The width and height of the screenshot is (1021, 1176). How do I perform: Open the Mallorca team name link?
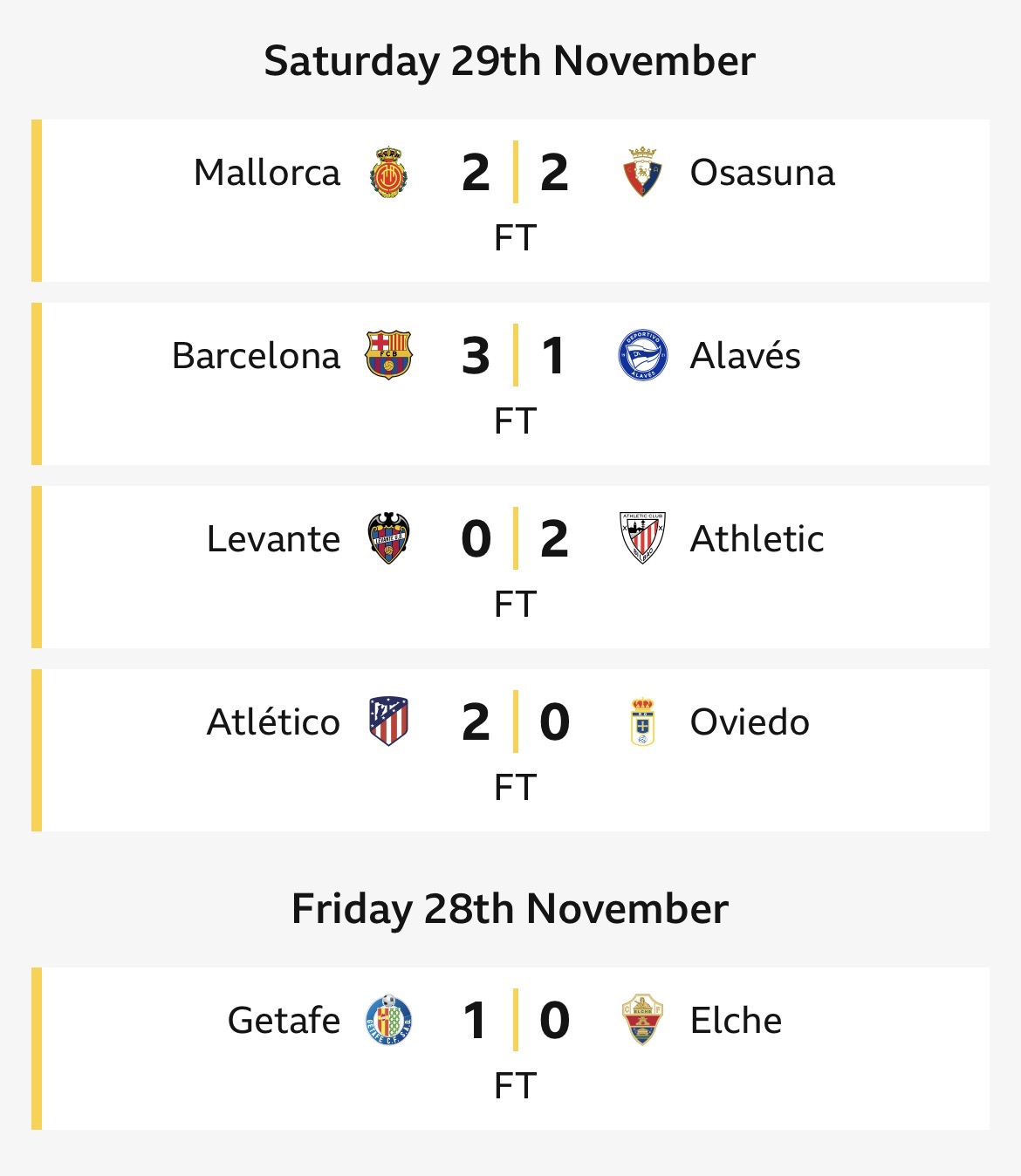pyautogui.click(x=267, y=173)
